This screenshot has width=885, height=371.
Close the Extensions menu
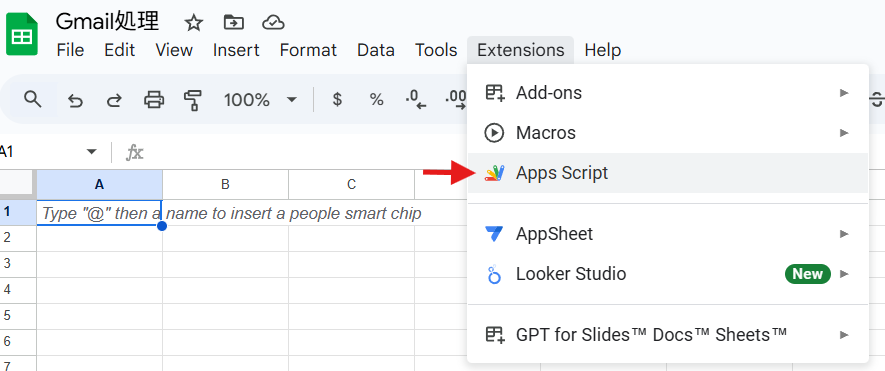click(520, 50)
